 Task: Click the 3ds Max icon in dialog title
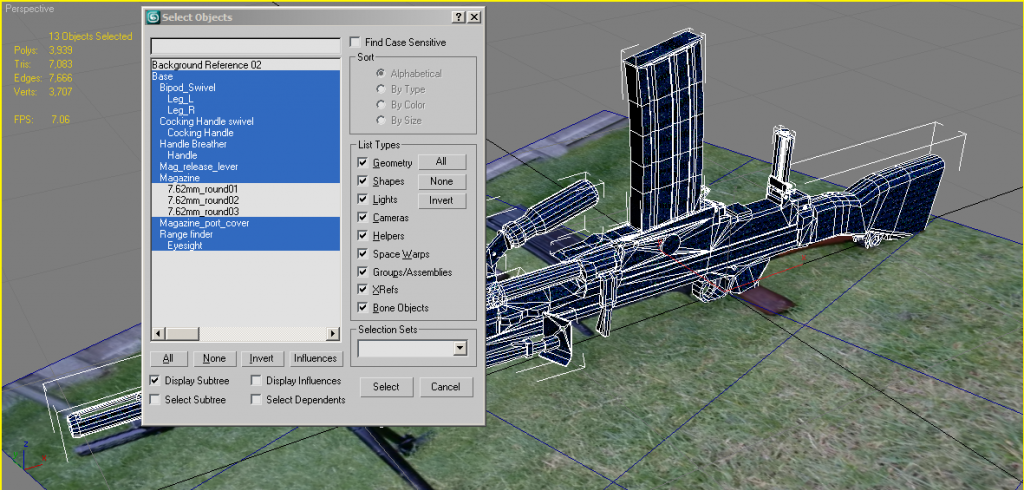(x=152, y=18)
